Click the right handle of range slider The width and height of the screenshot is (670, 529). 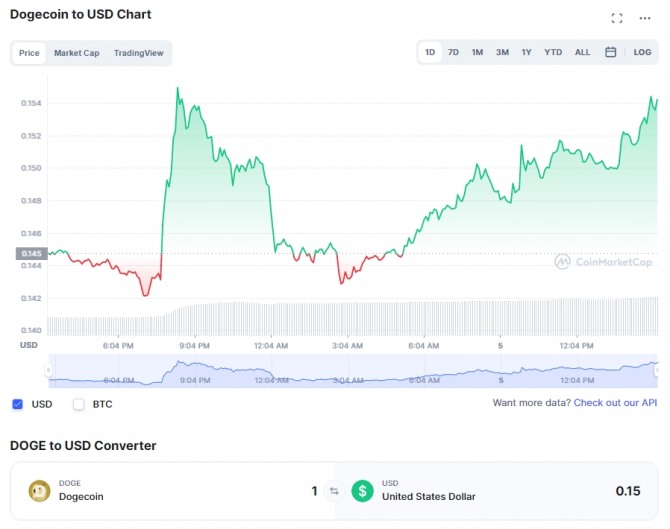coord(657,371)
